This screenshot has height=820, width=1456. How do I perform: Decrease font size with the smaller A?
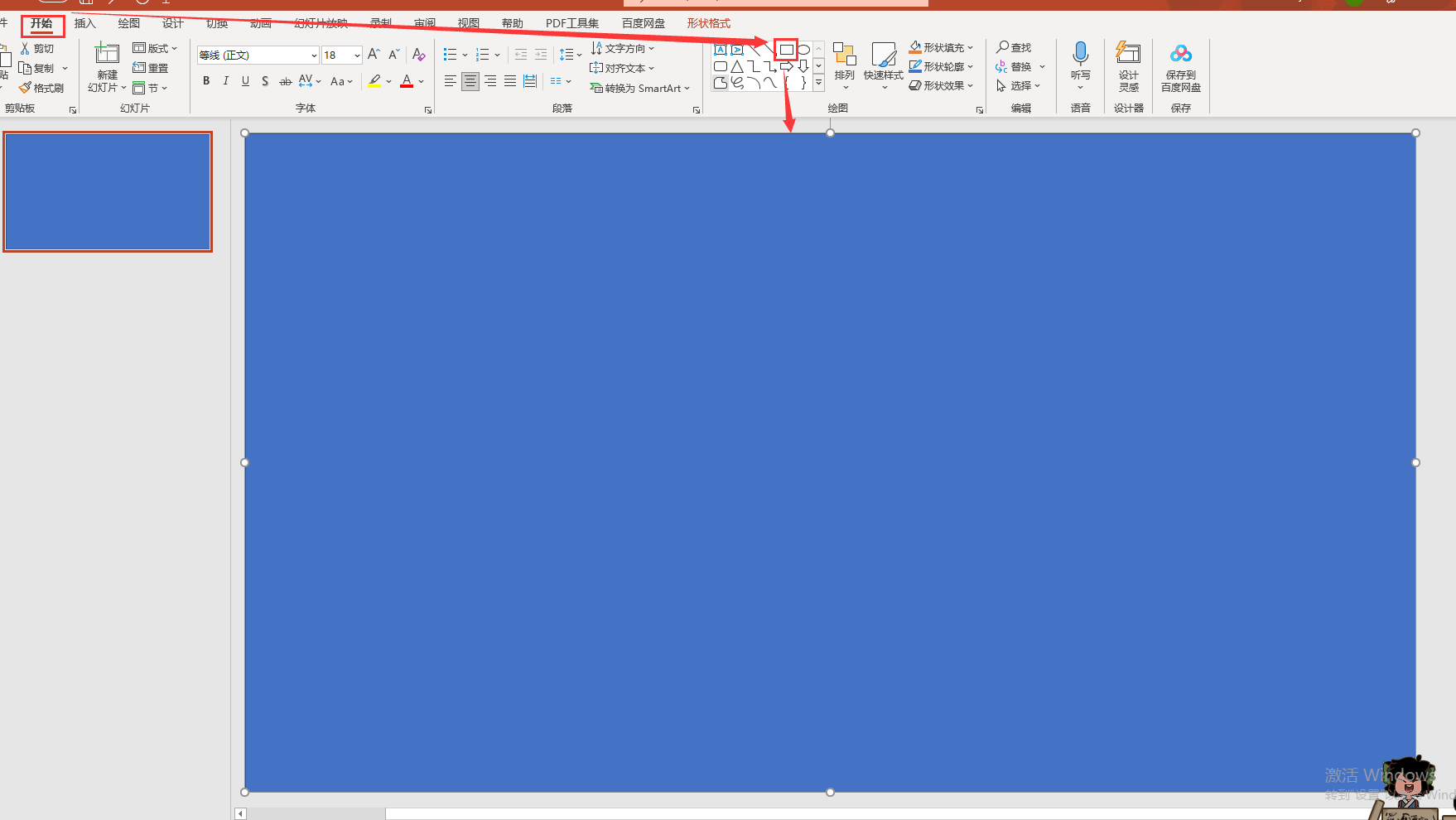394,55
